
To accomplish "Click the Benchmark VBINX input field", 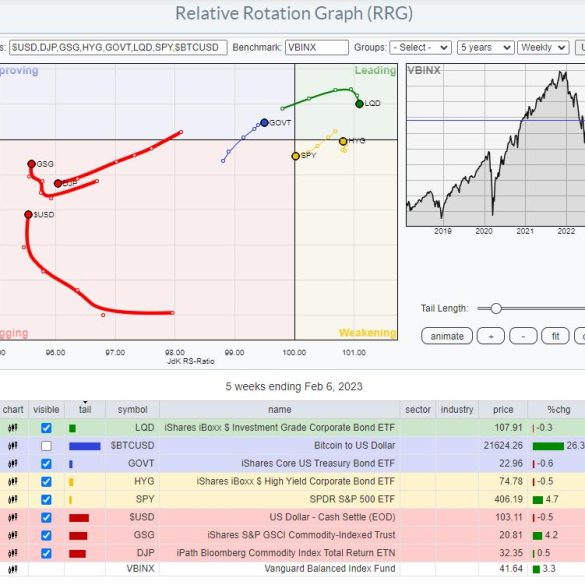I will coord(317,48).
